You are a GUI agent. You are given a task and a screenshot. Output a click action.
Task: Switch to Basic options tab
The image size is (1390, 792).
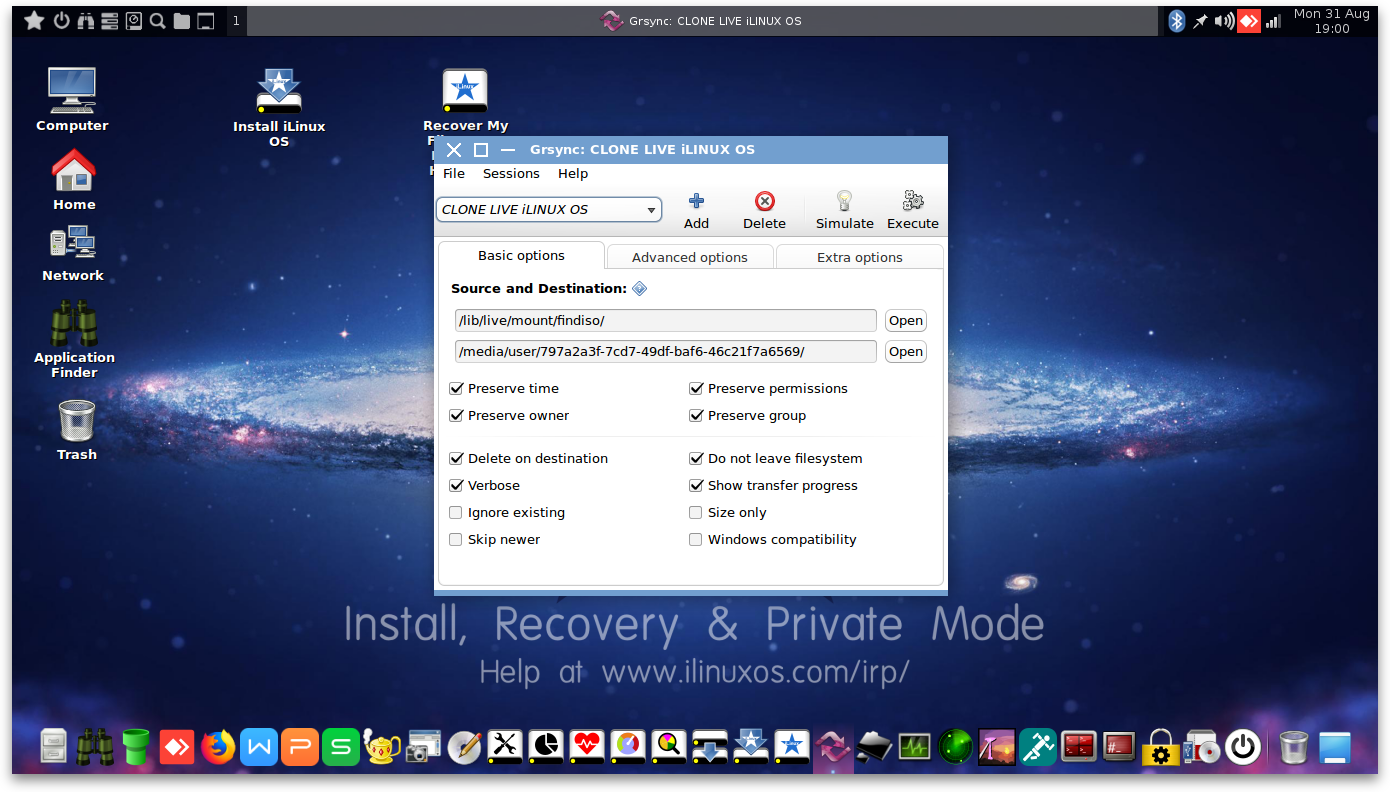pos(521,256)
